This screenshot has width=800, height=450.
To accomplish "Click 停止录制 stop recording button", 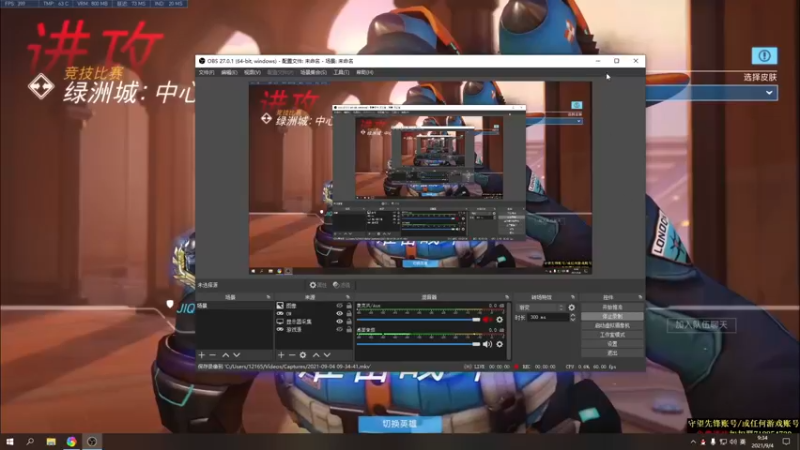I will [612, 316].
